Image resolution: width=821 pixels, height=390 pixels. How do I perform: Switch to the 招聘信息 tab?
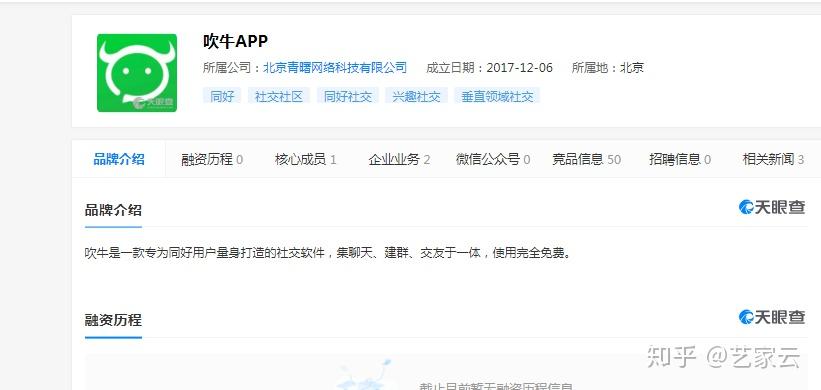[680, 160]
